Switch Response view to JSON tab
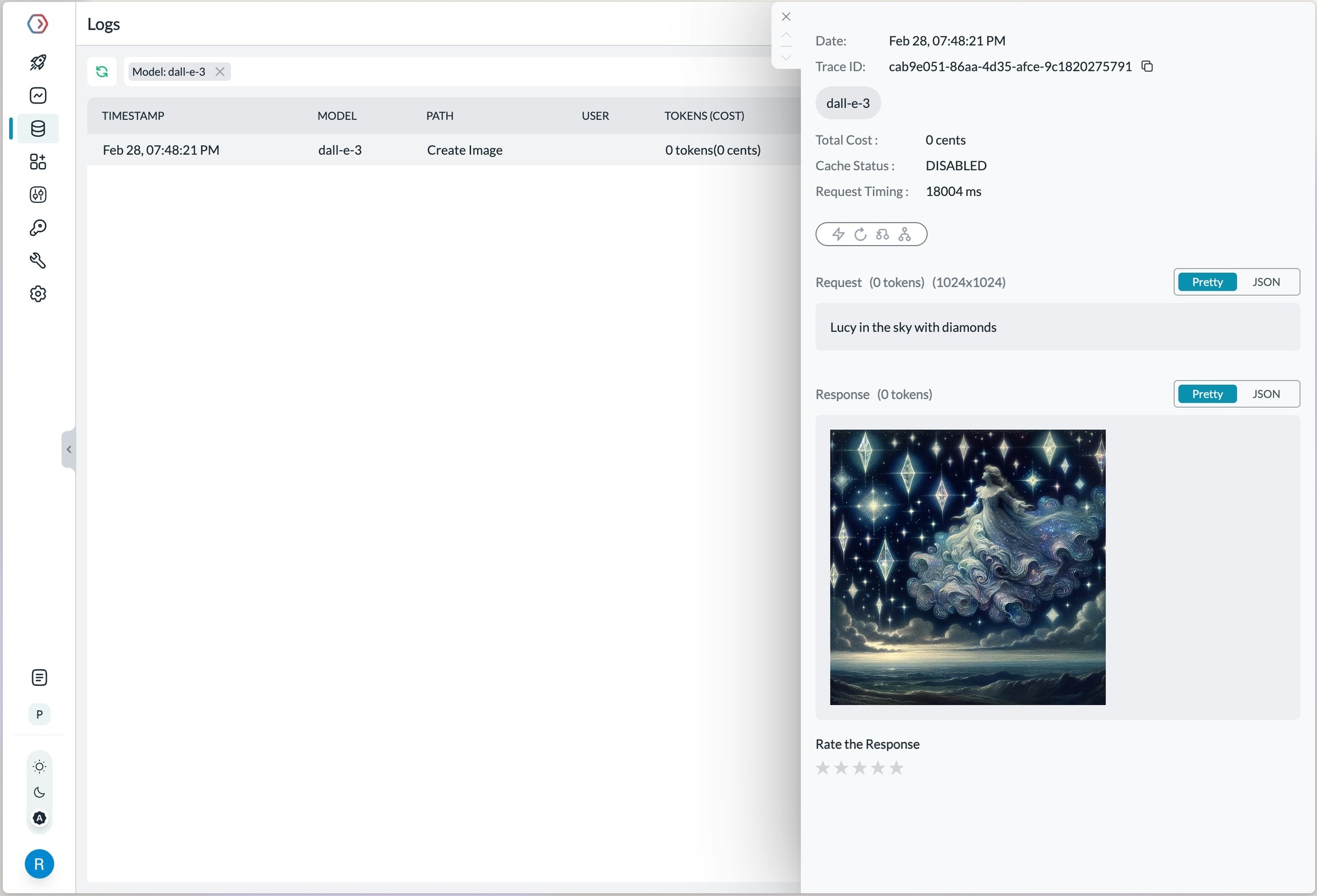The height and width of the screenshot is (896, 1317). [1266, 394]
